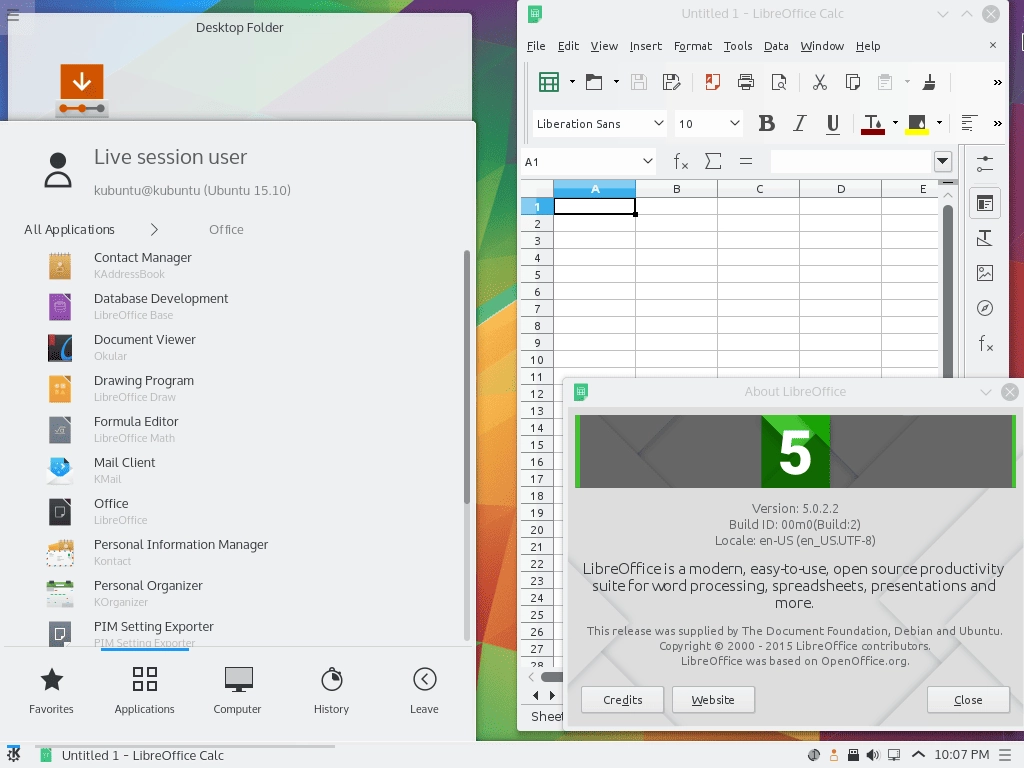Open the Leave tab in launcher
The image size is (1024, 768).
coord(424,690)
